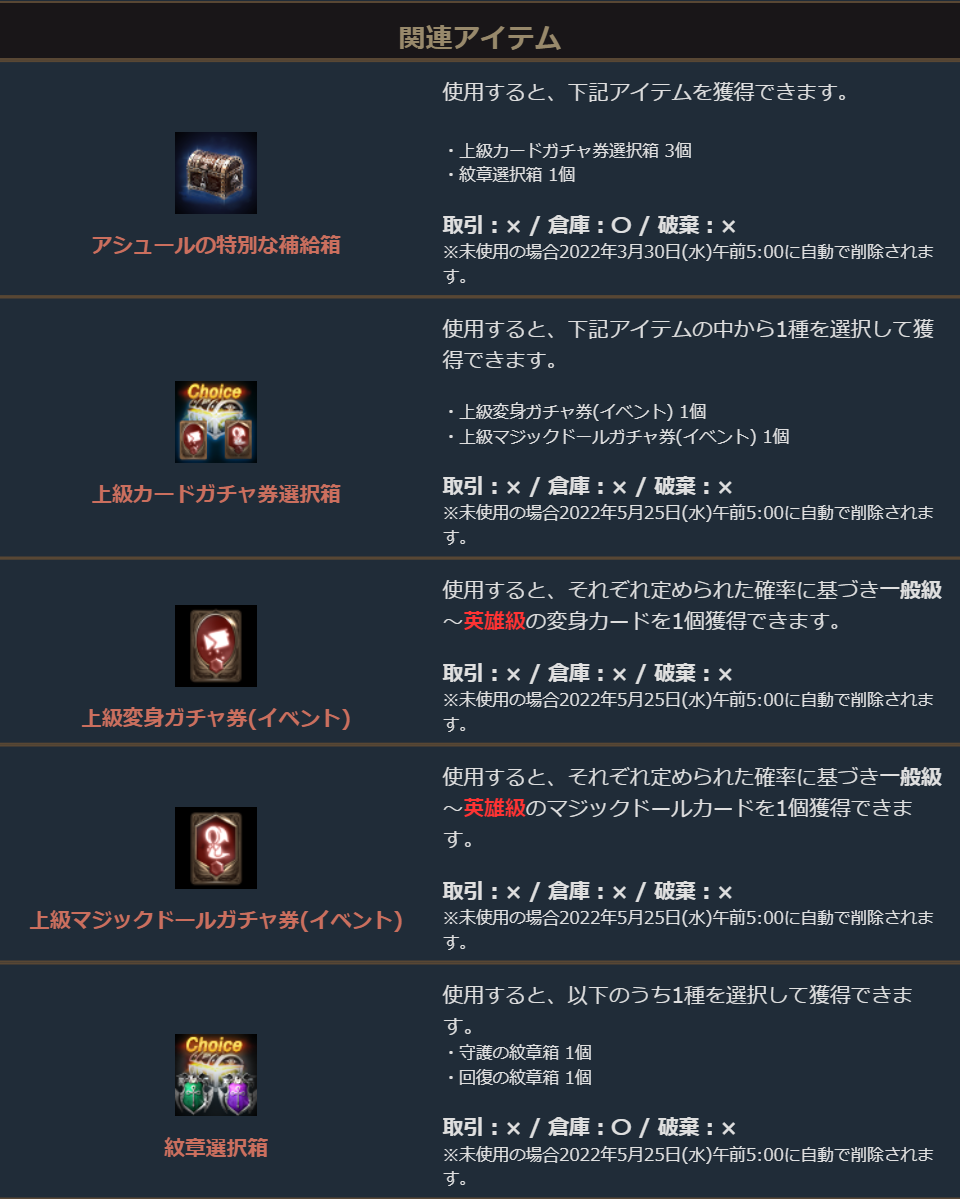
Task: Click the red 英雄級 text in magic doll description
Action: tap(494, 807)
